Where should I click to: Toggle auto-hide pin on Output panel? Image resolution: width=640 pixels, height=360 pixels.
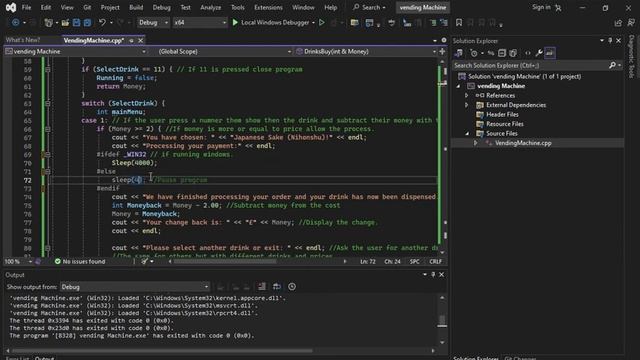[433, 275]
